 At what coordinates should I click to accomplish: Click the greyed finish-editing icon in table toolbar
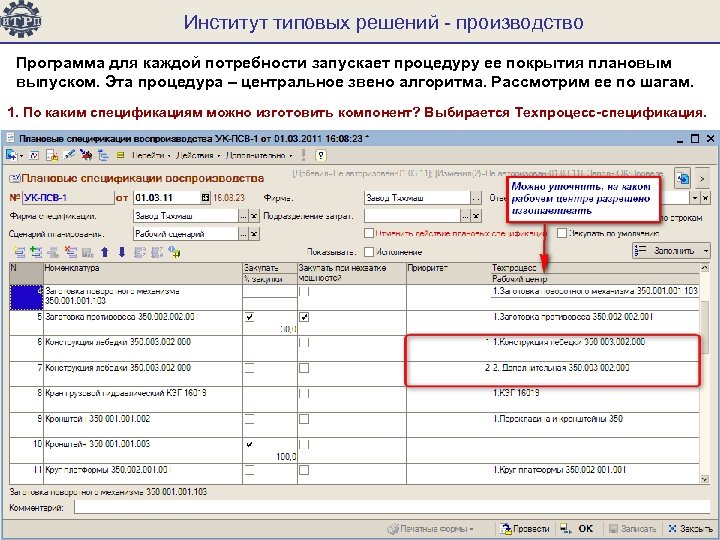pos(87,252)
